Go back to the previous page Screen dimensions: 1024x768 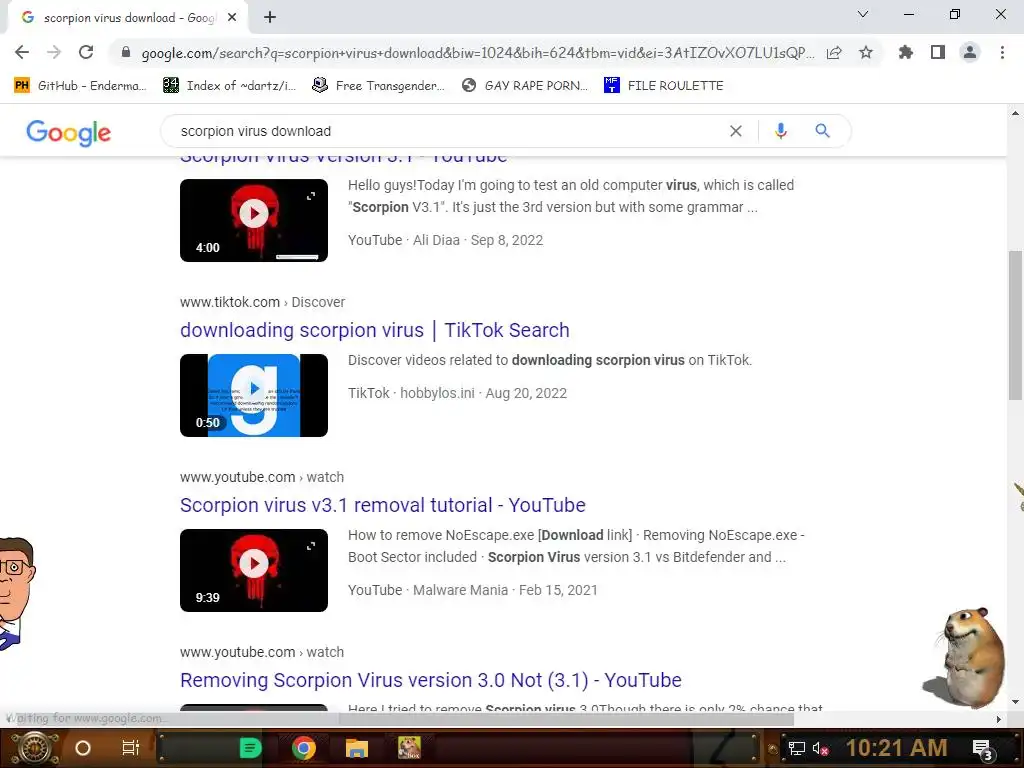pos(22,52)
